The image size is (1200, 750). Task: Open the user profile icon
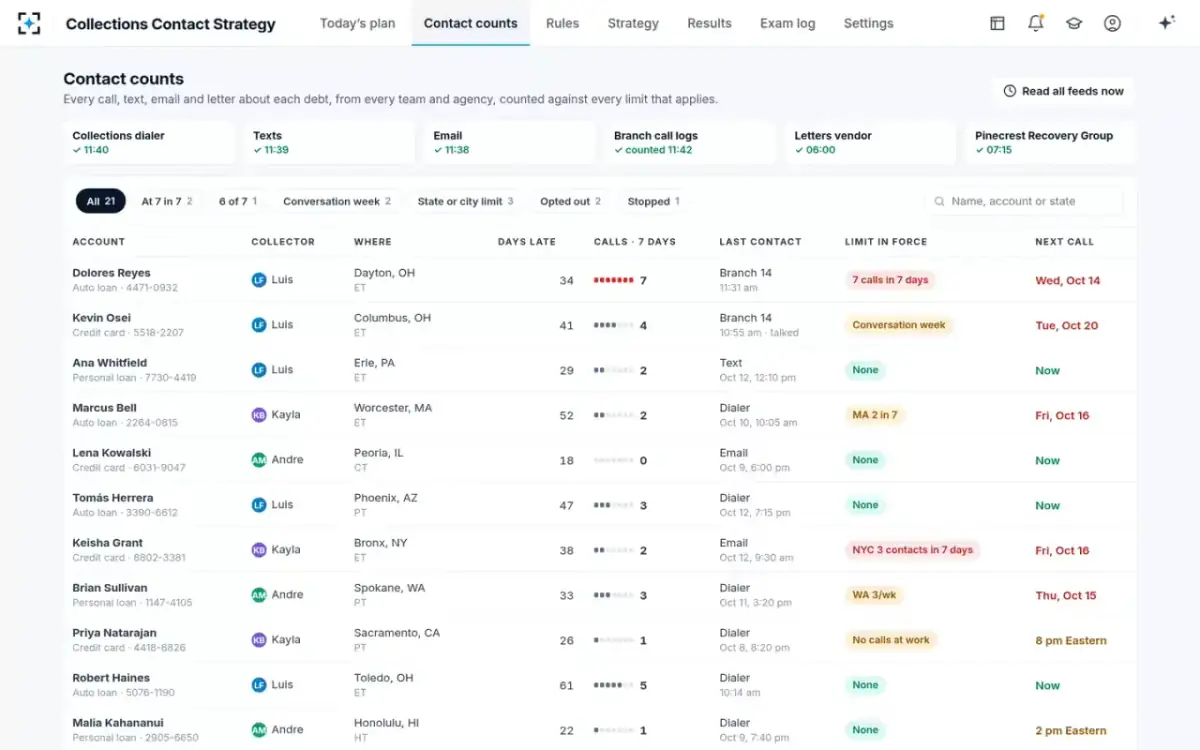click(1112, 23)
